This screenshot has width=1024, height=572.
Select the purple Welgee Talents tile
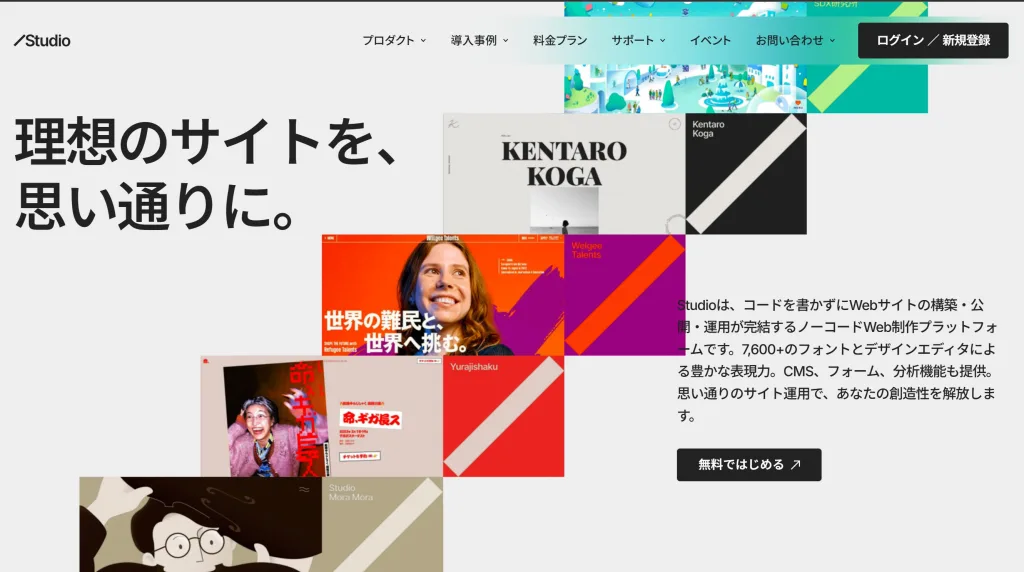click(x=625, y=295)
